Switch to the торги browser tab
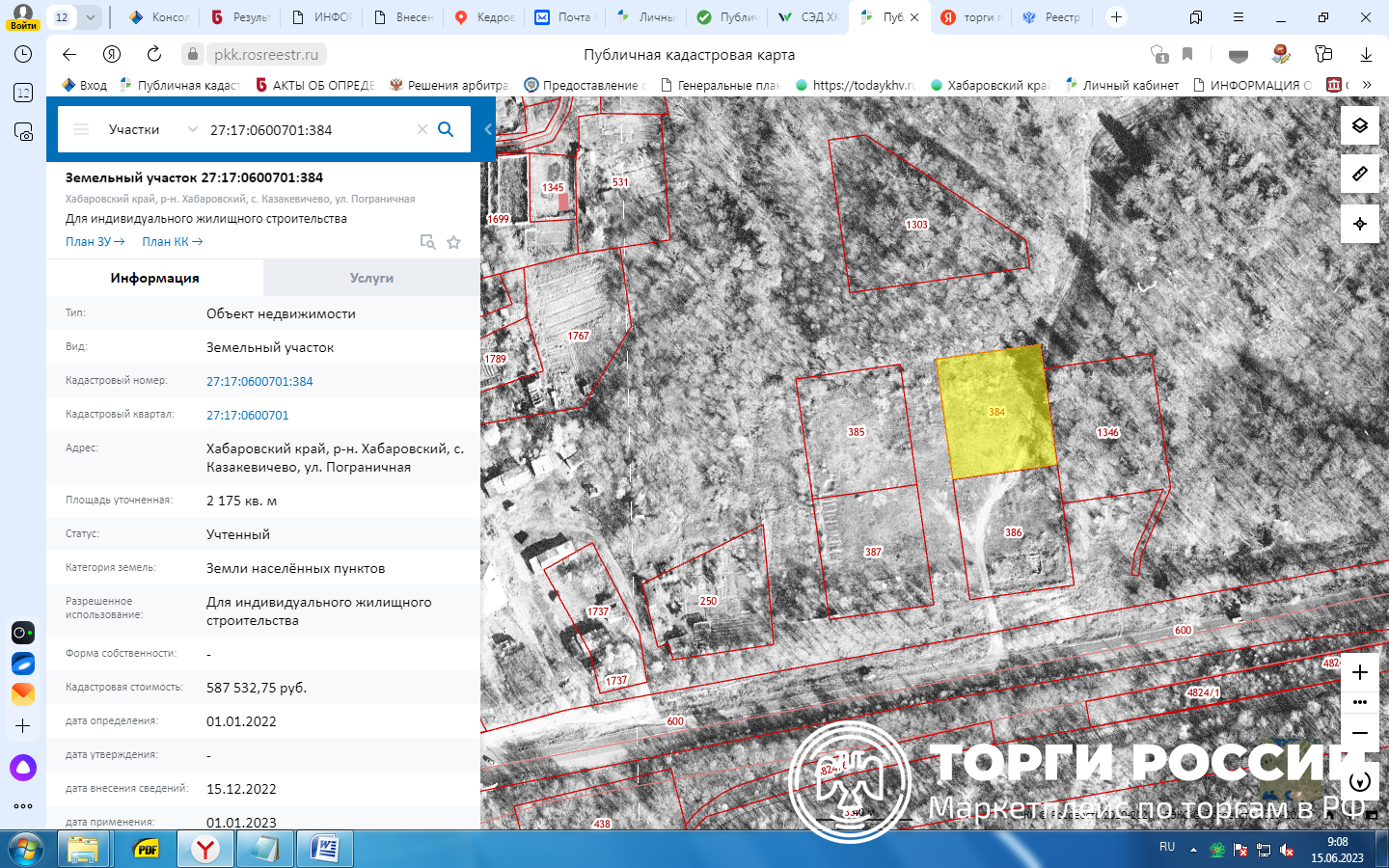 (971, 17)
